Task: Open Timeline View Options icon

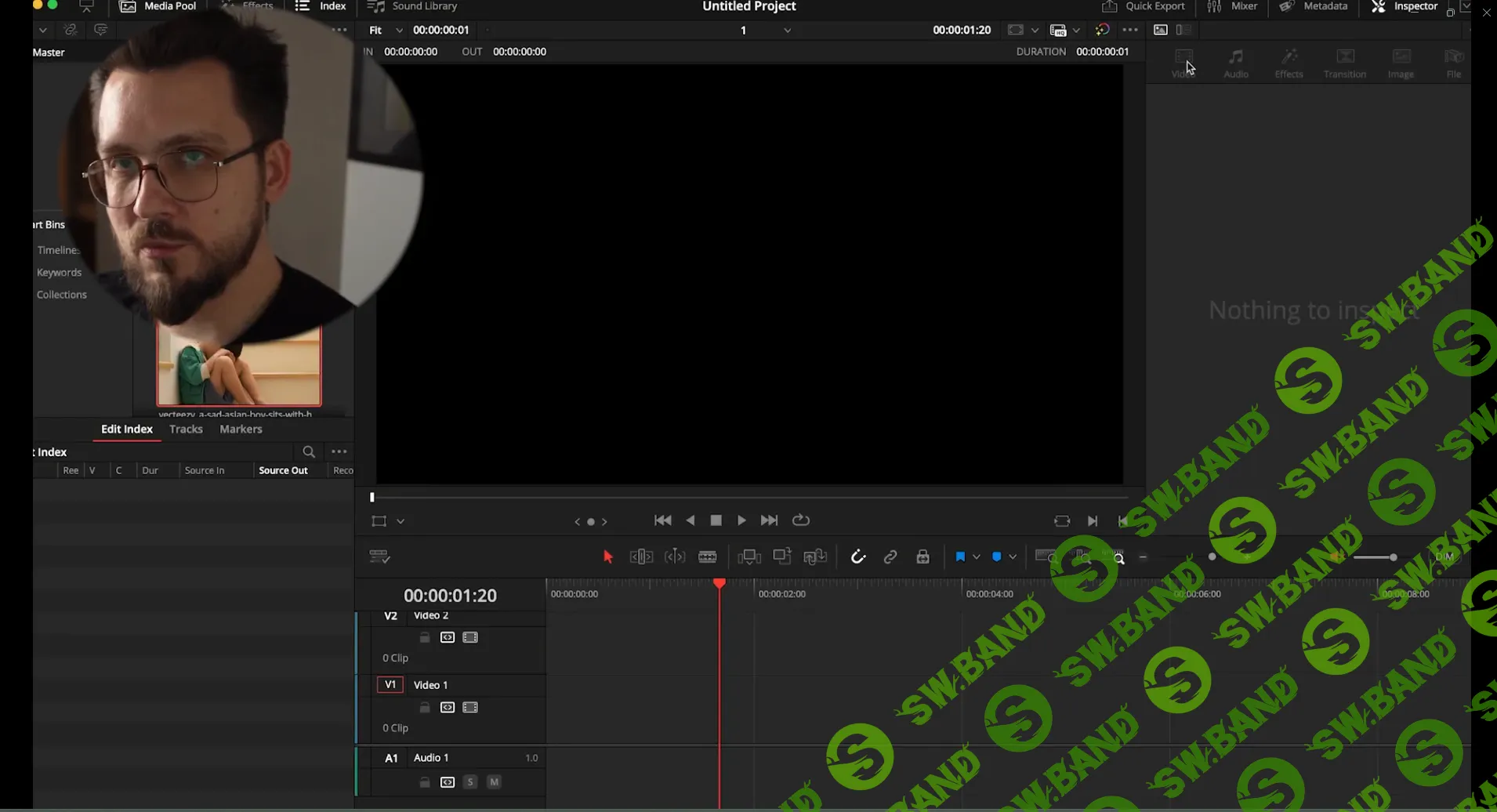Action: coord(379,556)
